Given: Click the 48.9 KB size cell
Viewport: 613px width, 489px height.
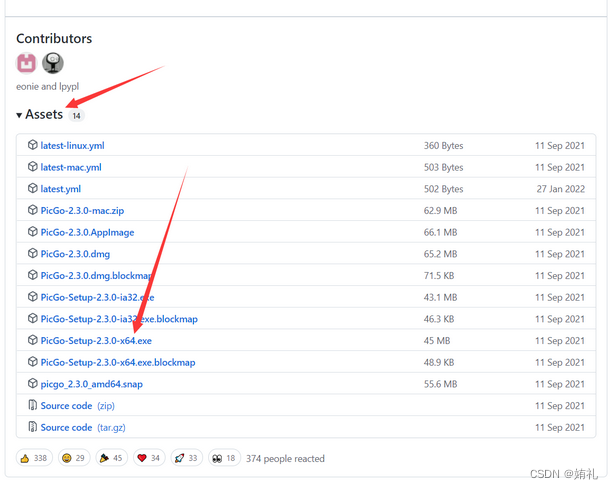Looking at the screenshot, I should (439, 363).
